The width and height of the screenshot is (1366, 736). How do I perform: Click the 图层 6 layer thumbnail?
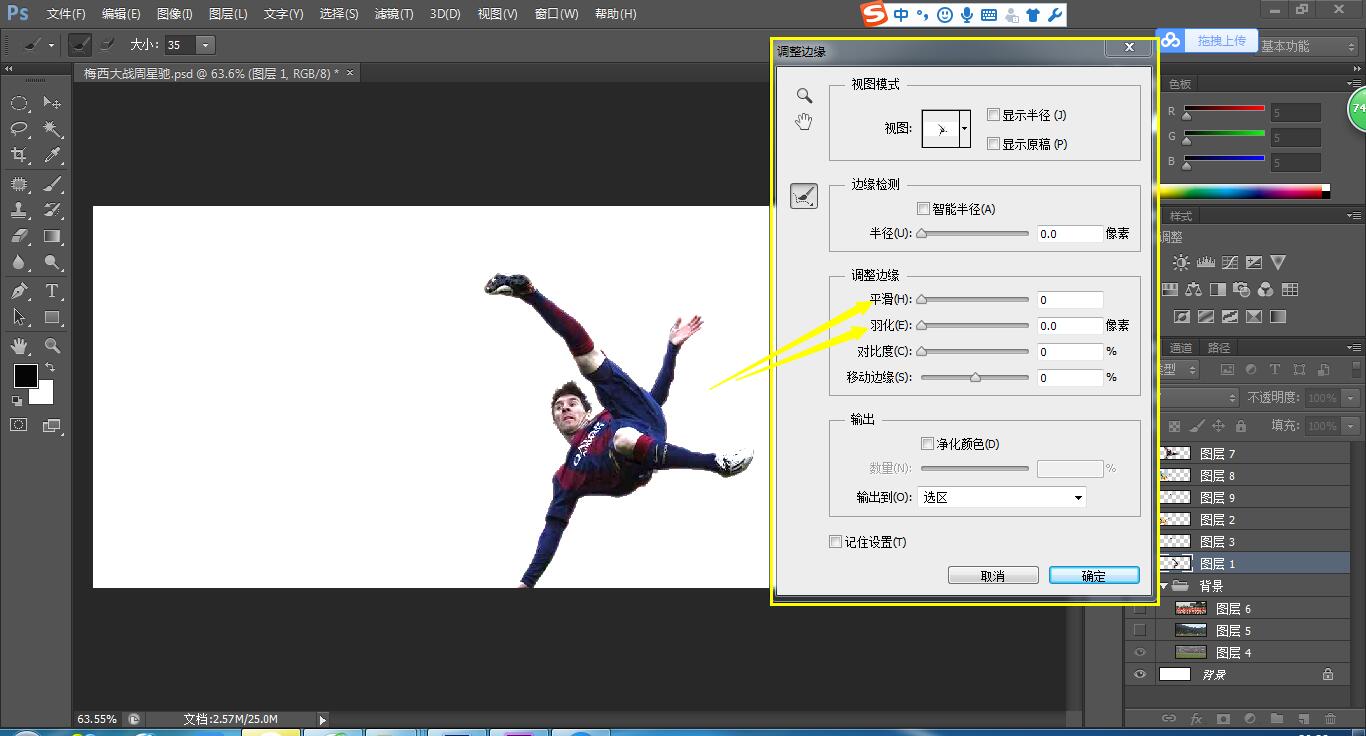(1190, 608)
